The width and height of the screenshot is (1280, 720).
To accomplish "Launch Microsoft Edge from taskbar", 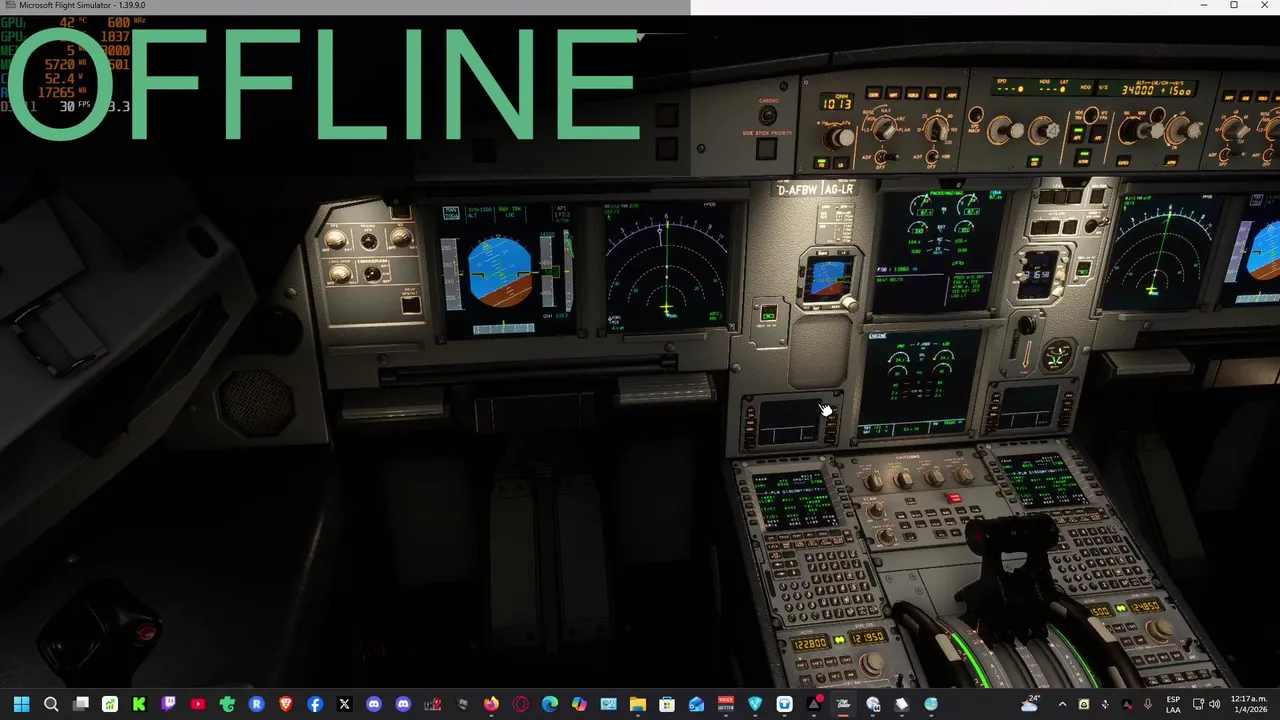I will (549, 704).
